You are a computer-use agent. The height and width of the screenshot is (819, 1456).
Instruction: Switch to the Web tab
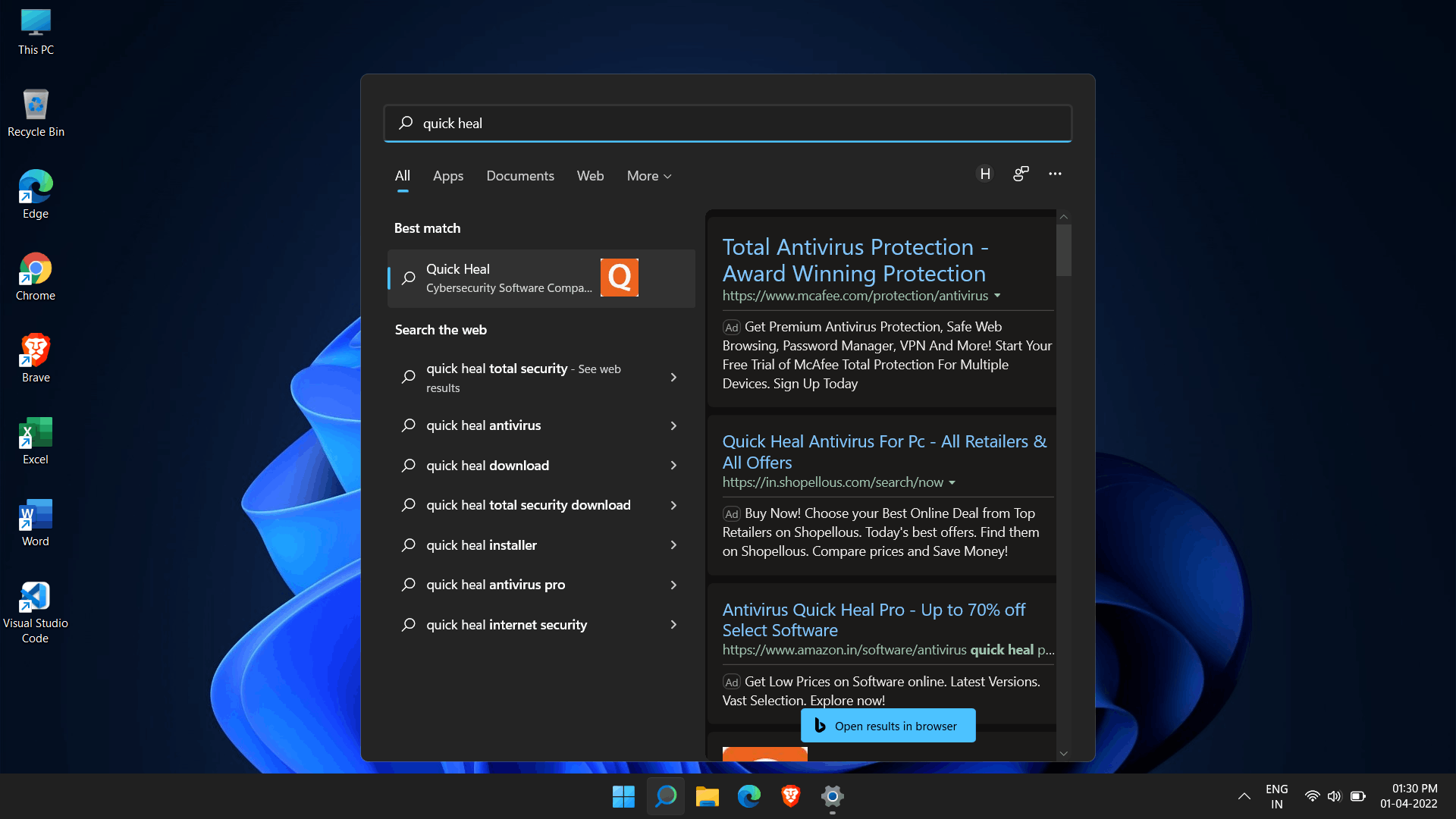point(590,176)
